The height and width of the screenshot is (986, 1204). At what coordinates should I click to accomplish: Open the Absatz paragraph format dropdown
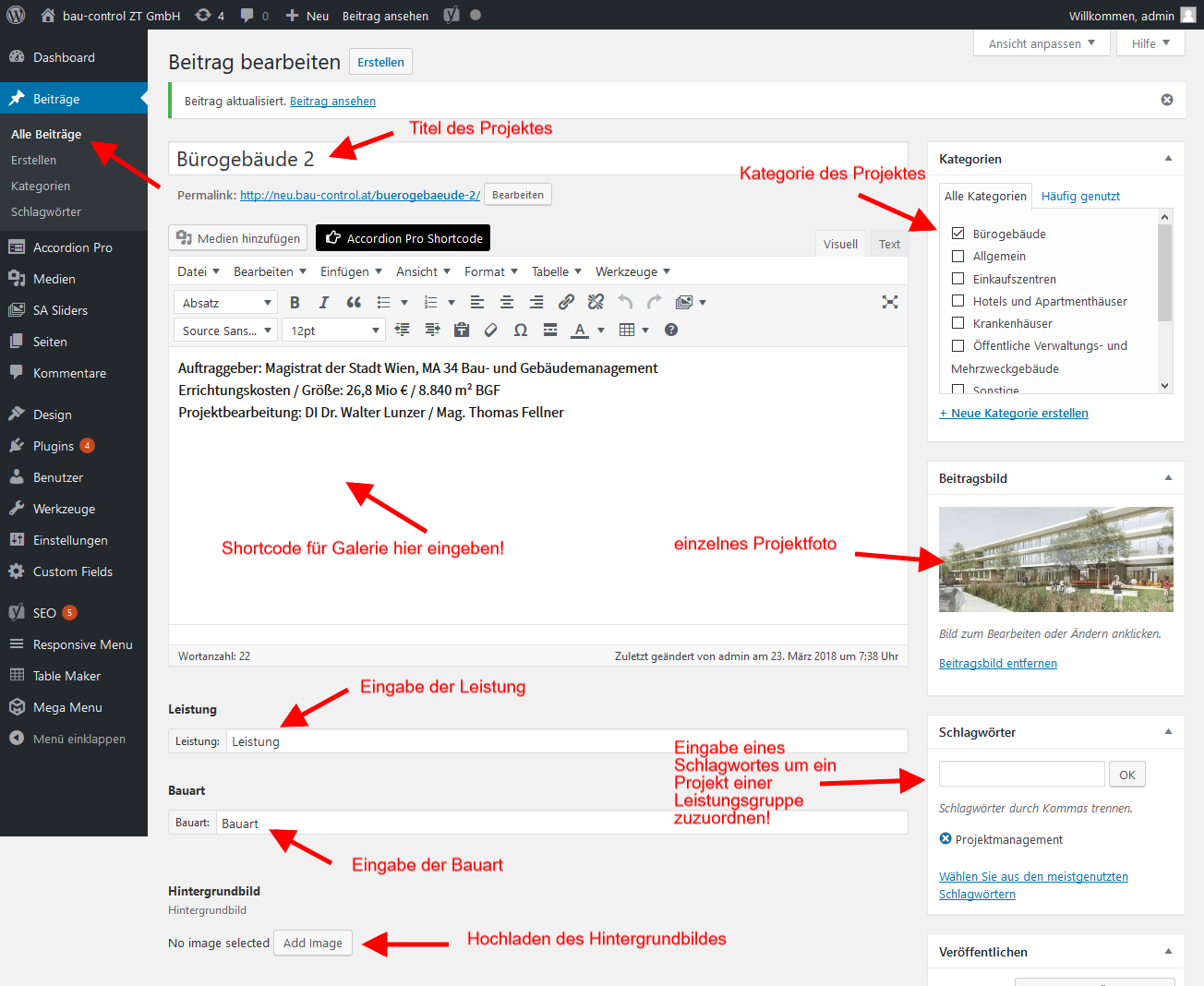225,303
